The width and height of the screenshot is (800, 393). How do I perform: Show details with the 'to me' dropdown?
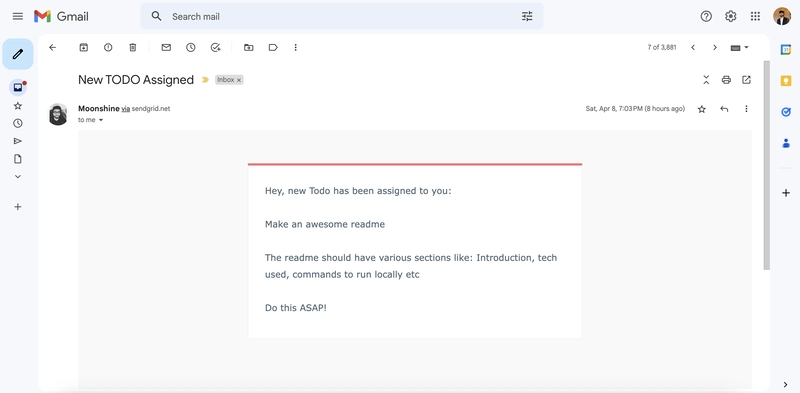click(x=101, y=120)
